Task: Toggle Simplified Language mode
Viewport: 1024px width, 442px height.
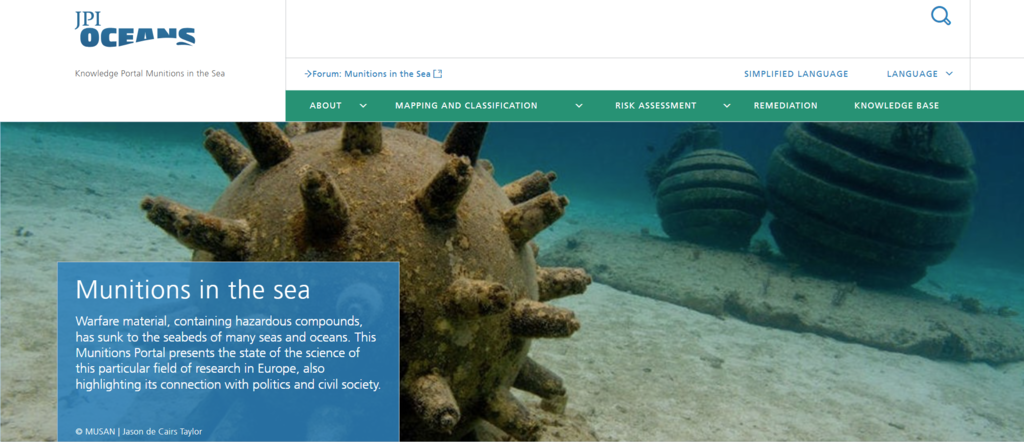Action: [x=796, y=74]
